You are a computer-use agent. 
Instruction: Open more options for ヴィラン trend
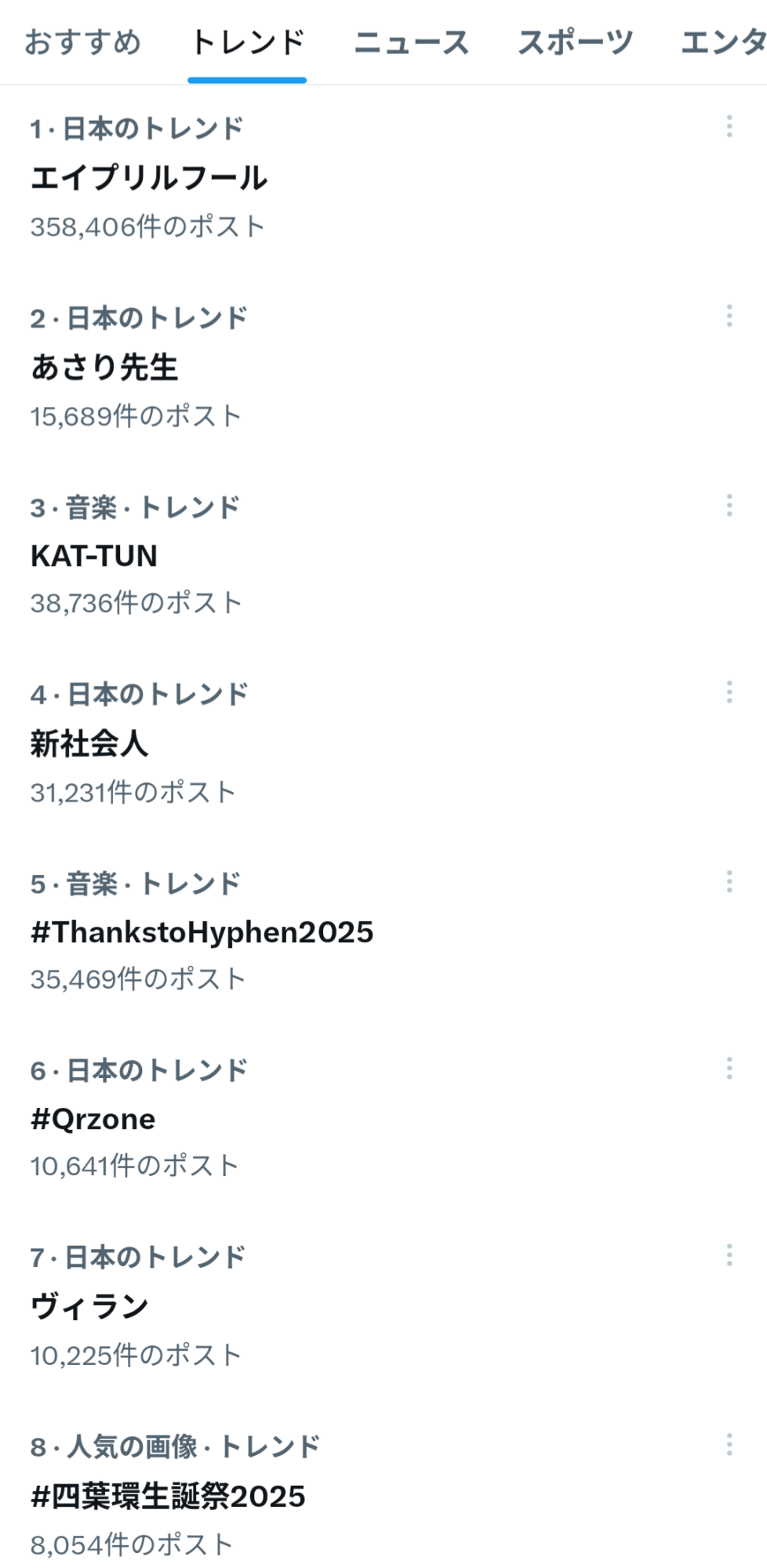[x=729, y=1255]
